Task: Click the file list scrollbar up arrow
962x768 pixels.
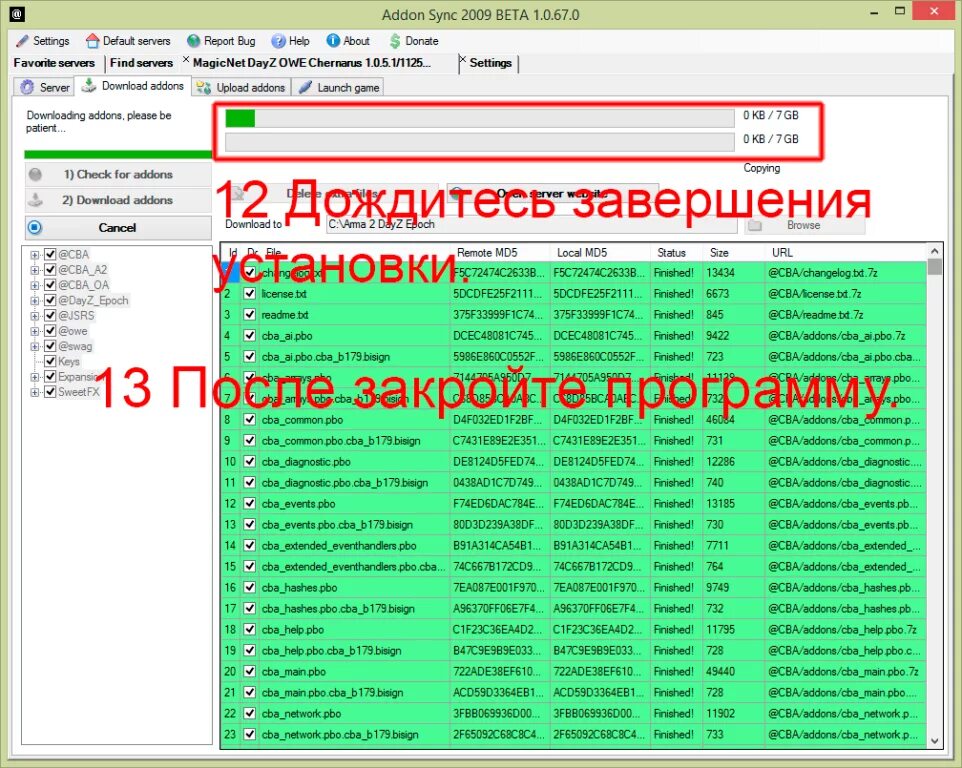Action: (934, 251)
